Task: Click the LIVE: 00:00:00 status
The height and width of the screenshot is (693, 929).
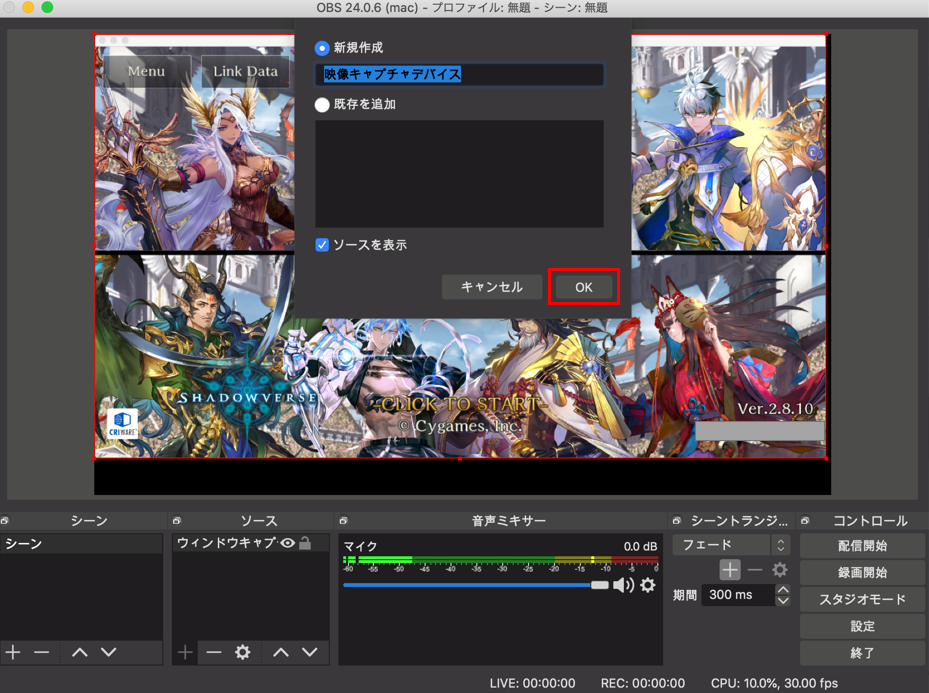Action: (532, 683)
